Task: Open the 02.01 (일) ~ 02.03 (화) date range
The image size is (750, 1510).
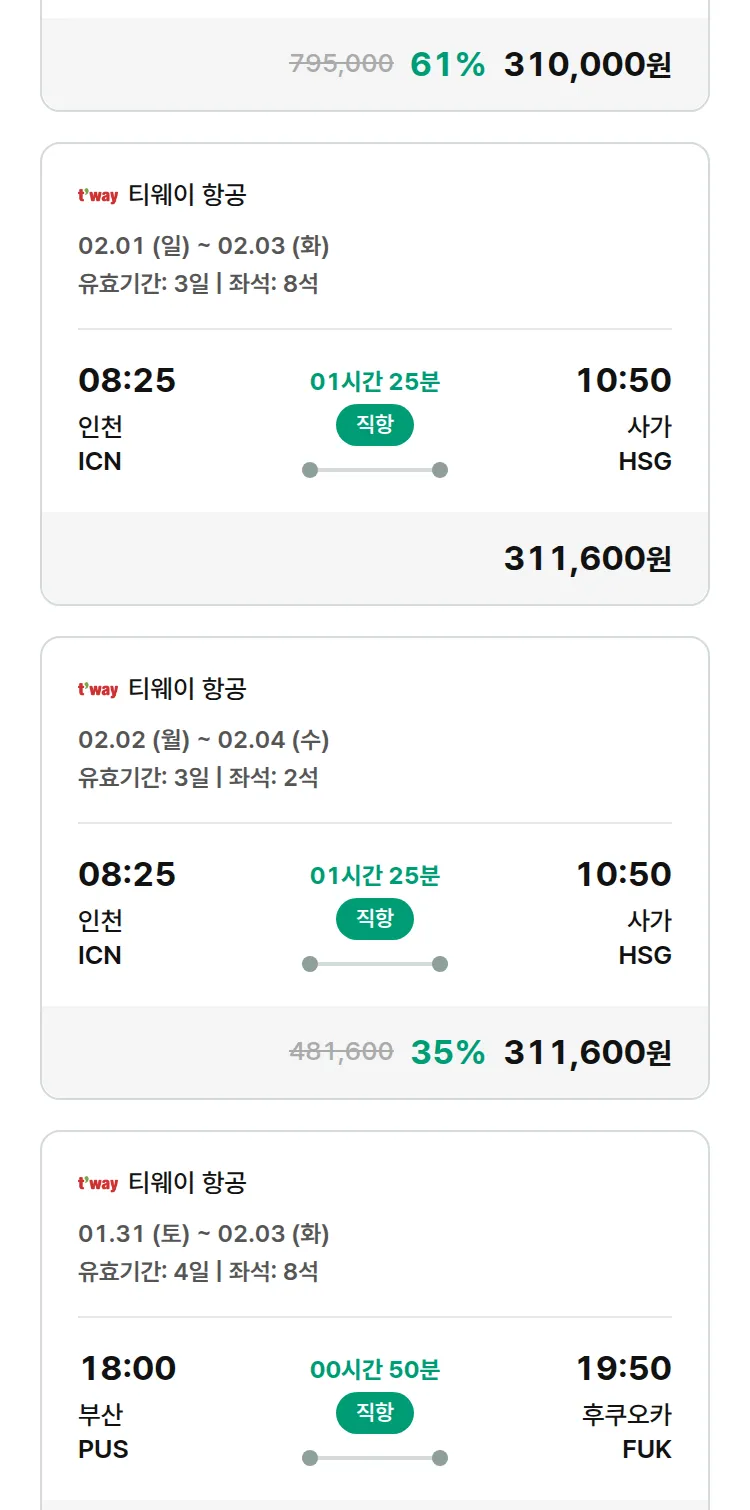Action: tap(204, 246)
